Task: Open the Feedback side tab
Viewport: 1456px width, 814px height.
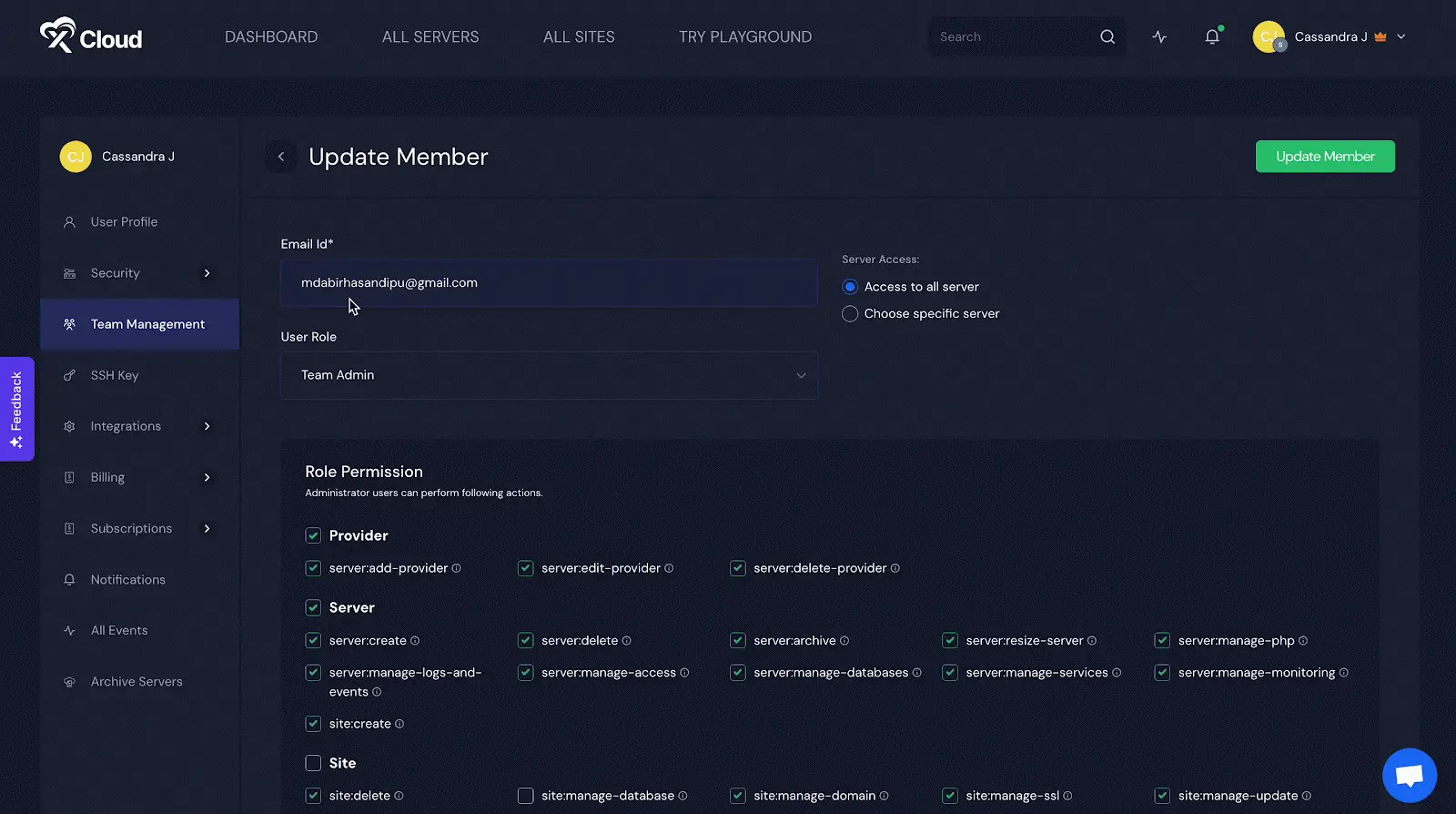Action: pos(16,409)
